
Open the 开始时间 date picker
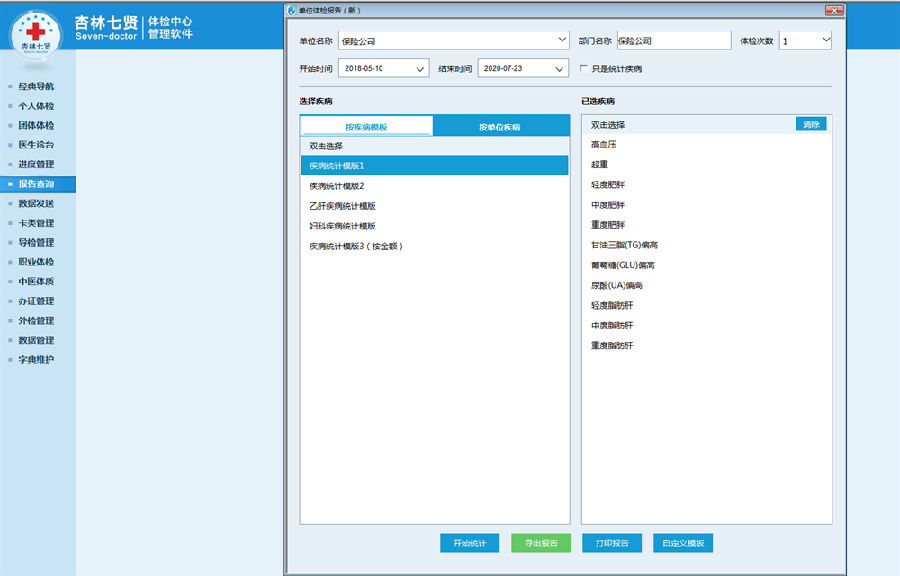(420, 69)
